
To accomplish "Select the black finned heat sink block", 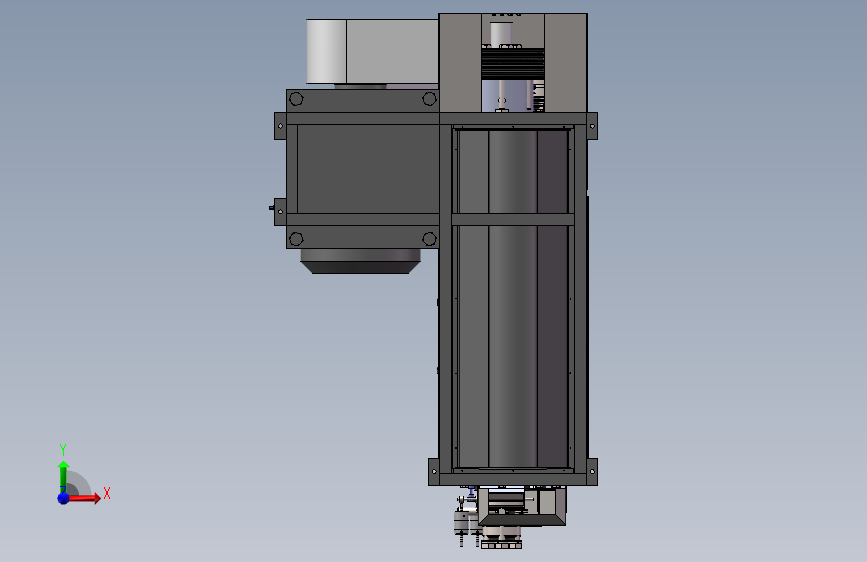I will click(x=513, y=63).
